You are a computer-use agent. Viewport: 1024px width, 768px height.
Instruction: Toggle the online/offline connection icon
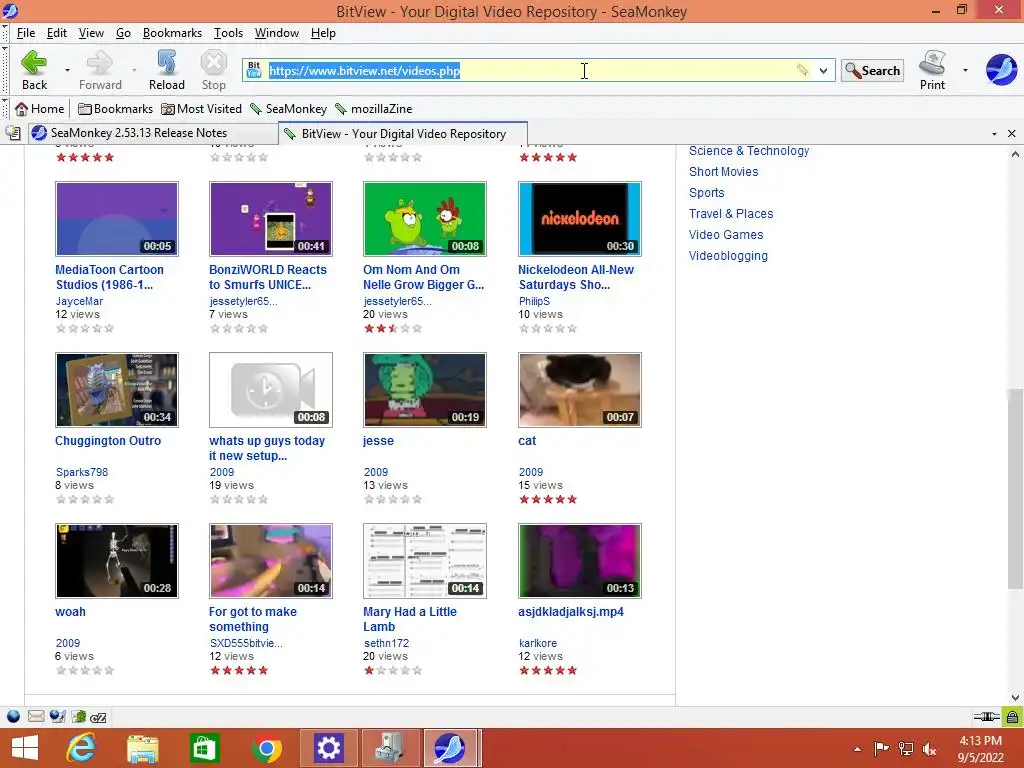[987, 717]
